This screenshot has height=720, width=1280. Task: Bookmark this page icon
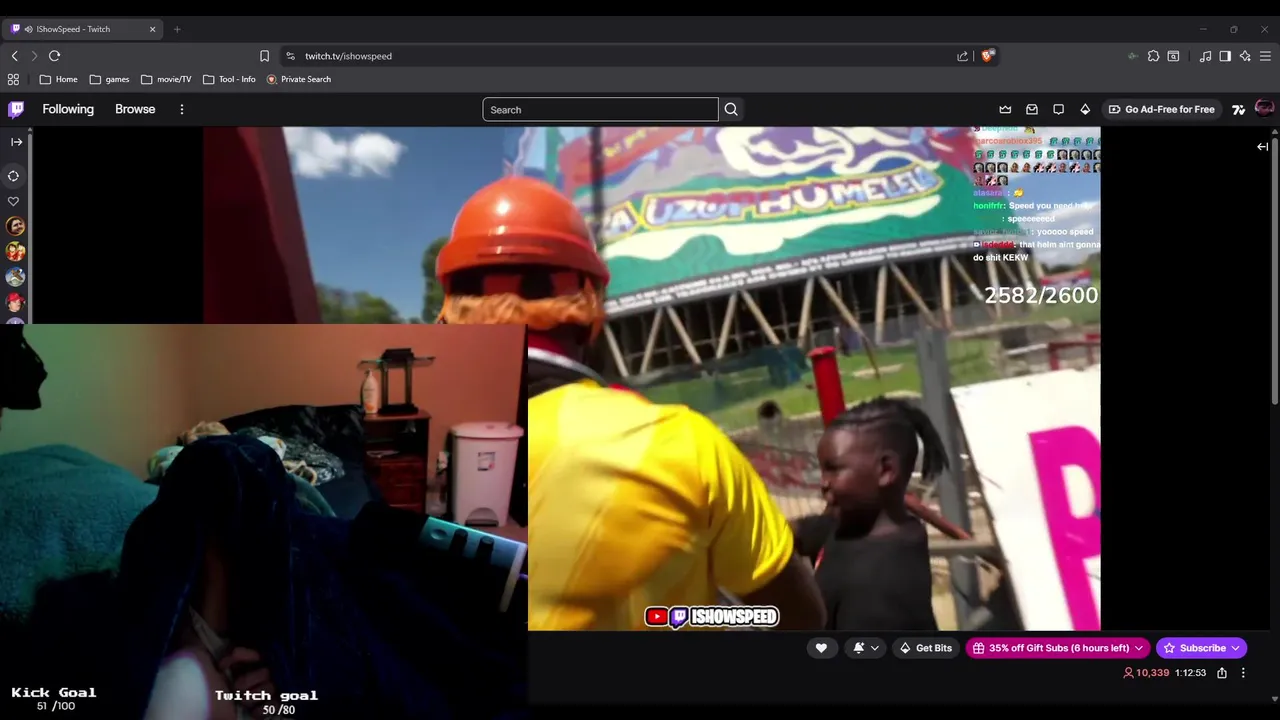(x=264, y=56)
